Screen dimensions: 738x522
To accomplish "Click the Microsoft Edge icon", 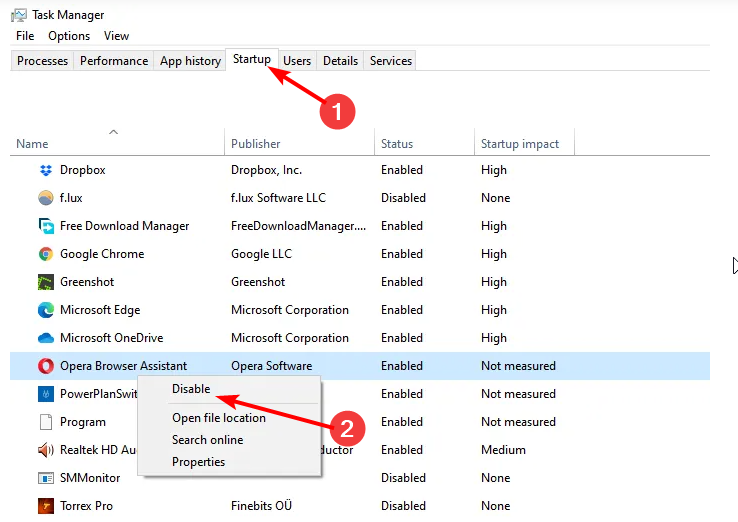I will click(x=46, y=310).
